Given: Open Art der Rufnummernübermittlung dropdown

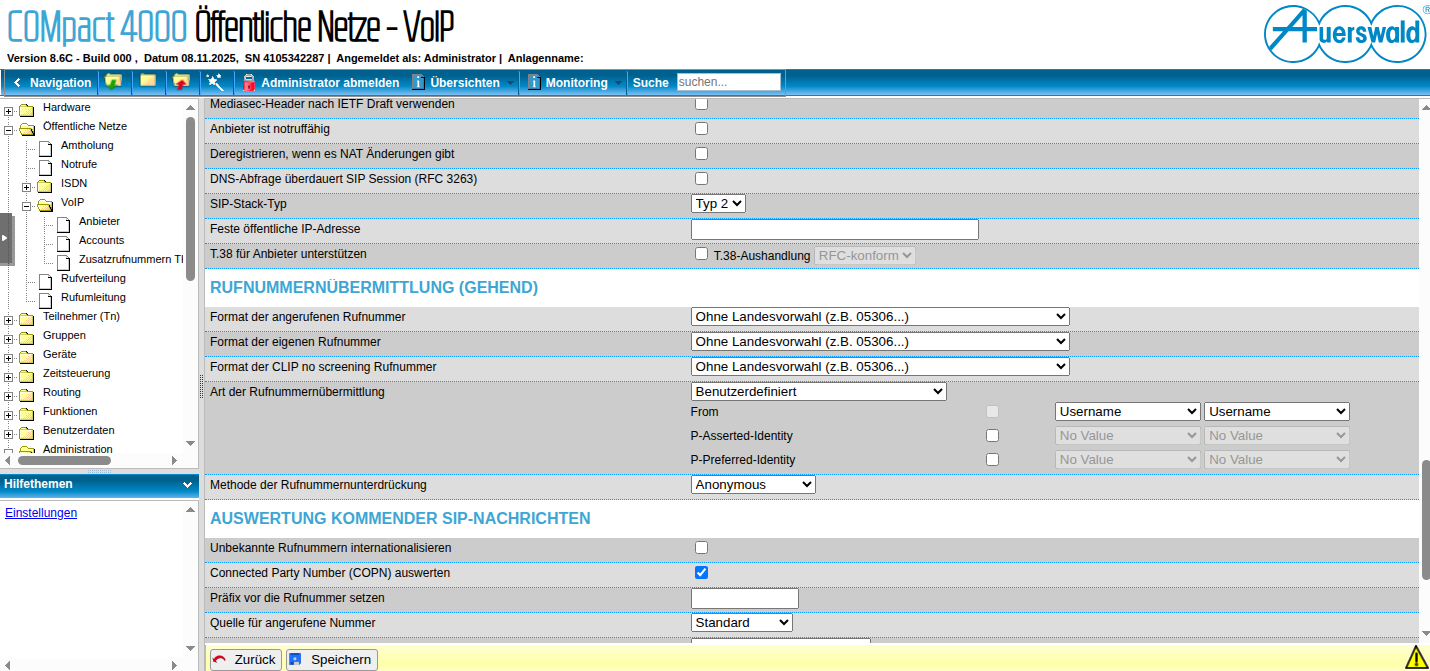Looking at the screenshot, I should point(819,392).
